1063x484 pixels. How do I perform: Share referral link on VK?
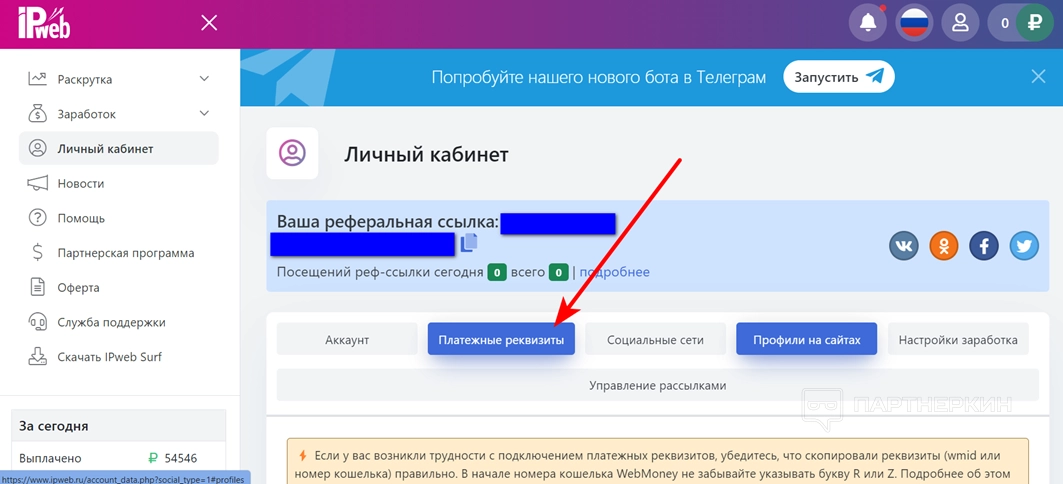pos(904,245)
